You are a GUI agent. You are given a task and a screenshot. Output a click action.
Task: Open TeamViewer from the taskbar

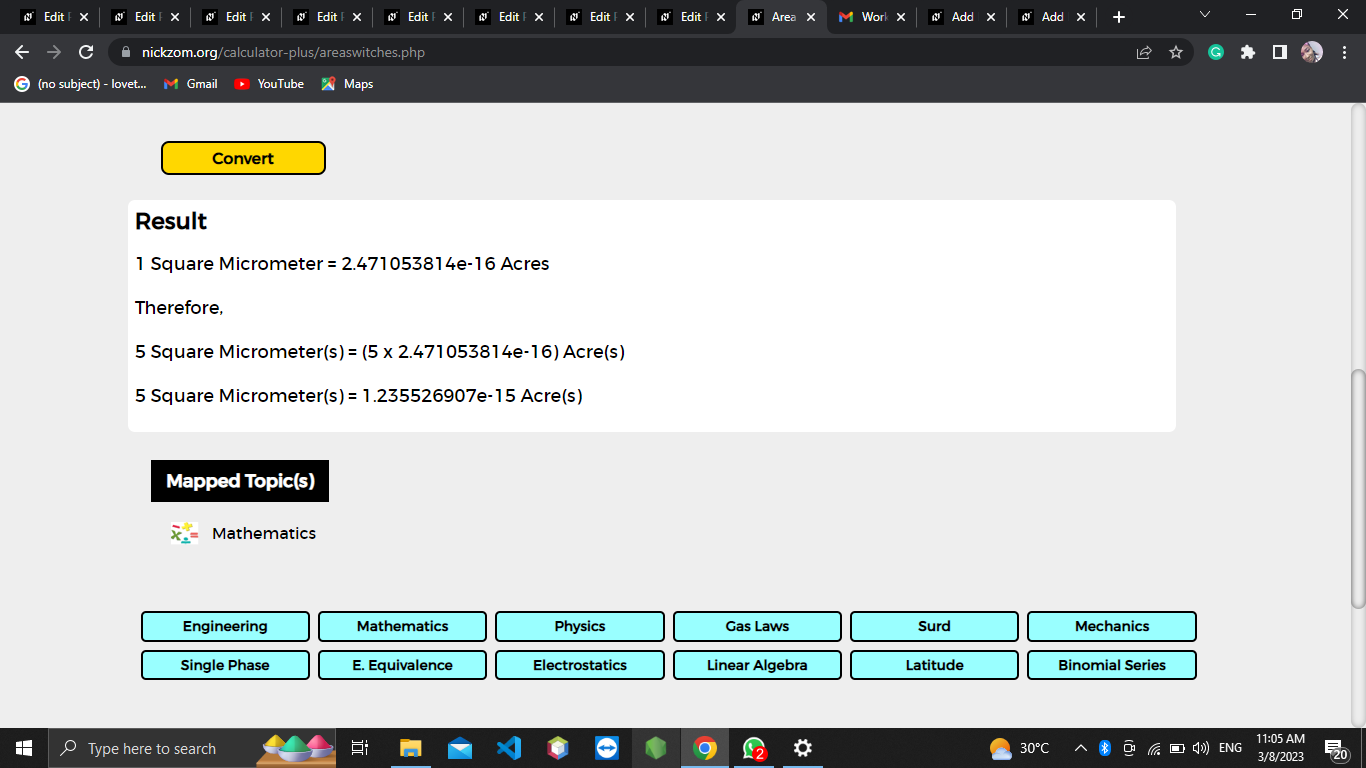[607, 748]
